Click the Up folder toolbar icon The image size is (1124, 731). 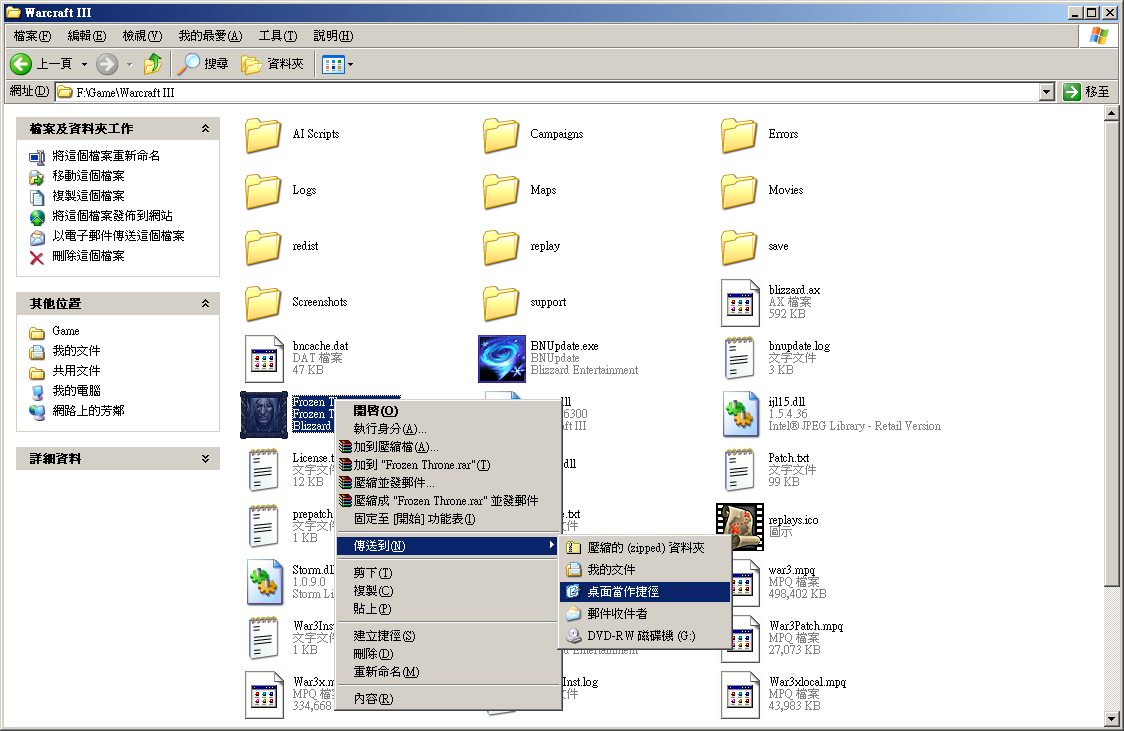(152, 64)
